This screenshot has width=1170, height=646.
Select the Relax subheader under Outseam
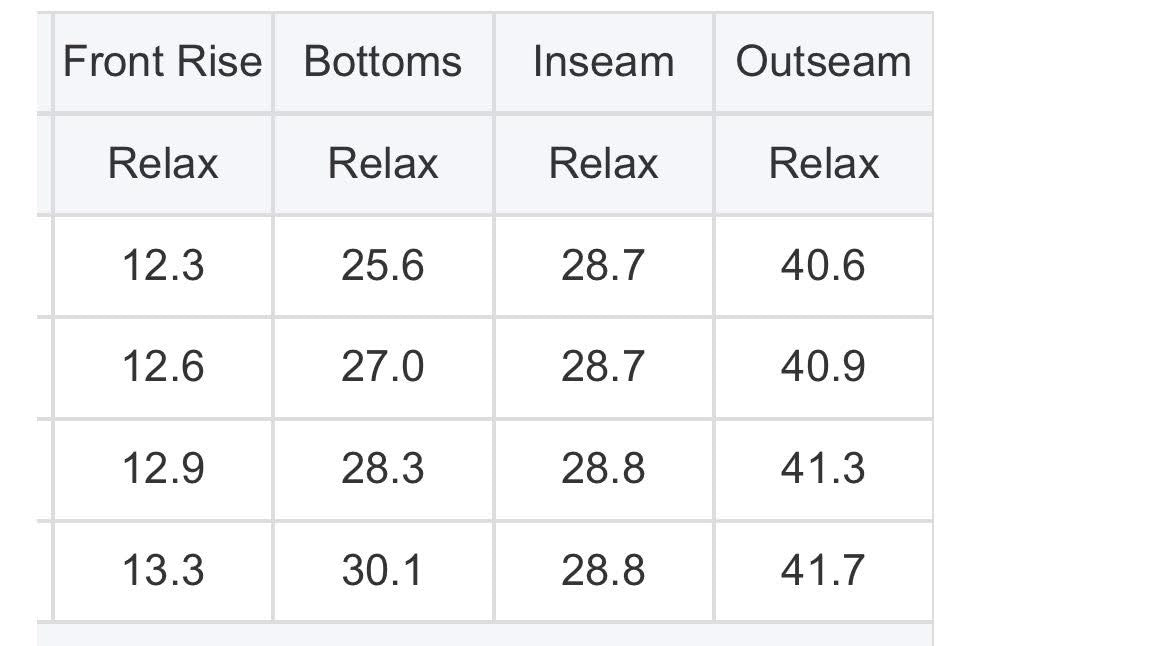click(823, 164)
